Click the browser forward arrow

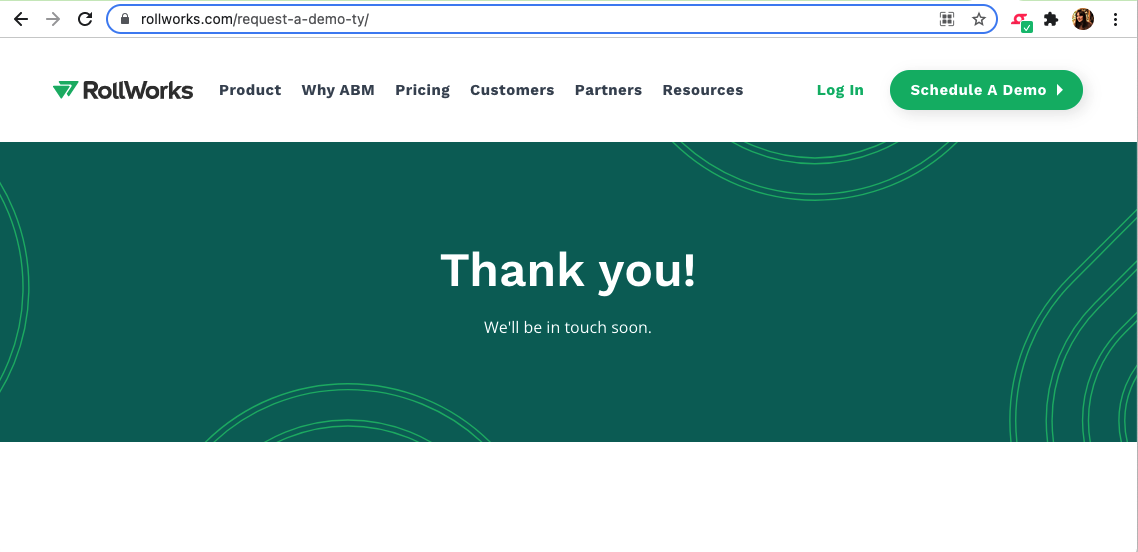coord(53,20)
